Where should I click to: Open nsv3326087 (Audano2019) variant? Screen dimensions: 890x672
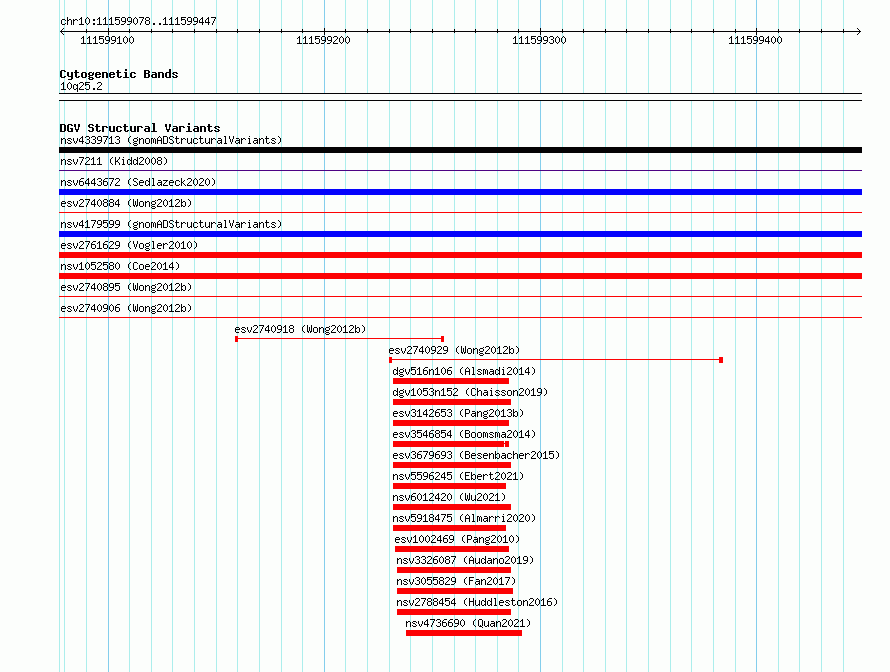click(x=465, y=560)
